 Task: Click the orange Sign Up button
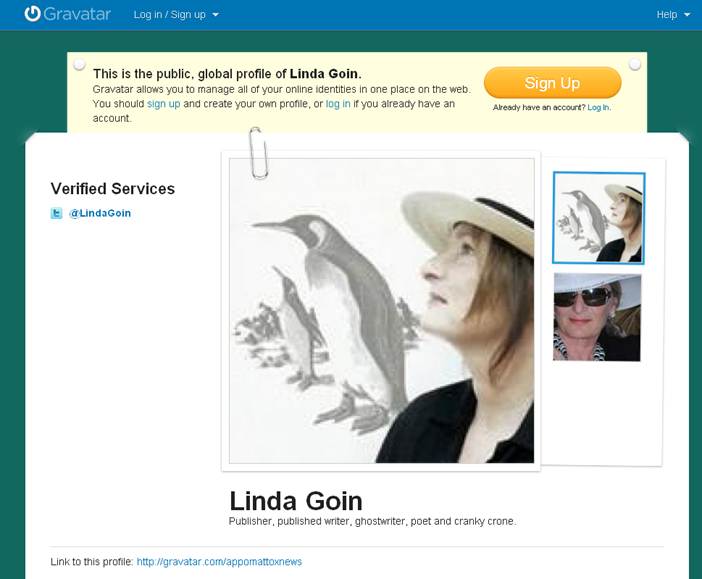pos(552,83)
